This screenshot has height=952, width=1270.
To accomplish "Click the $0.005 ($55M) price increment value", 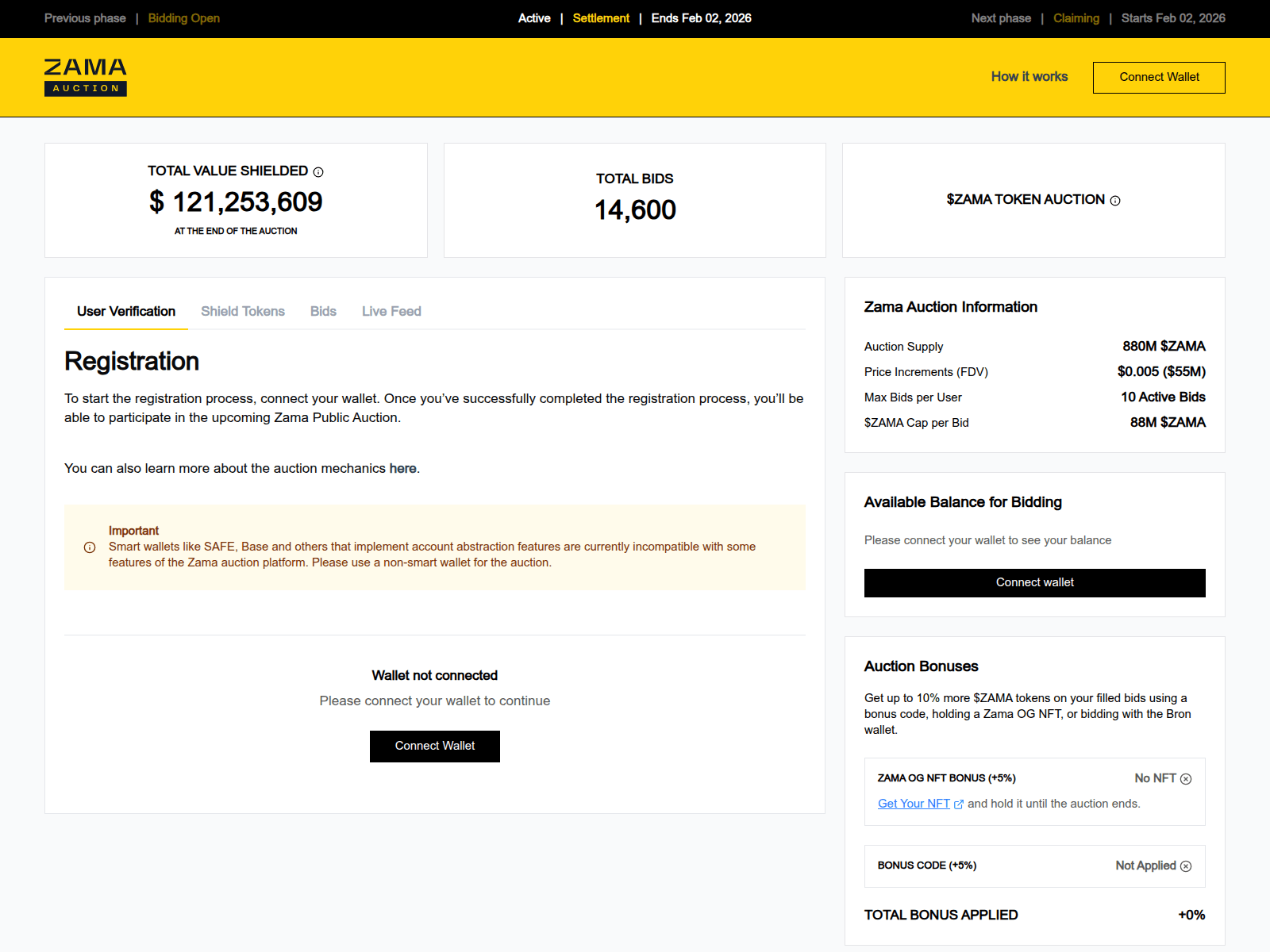I will click(x=1161, y=372).
